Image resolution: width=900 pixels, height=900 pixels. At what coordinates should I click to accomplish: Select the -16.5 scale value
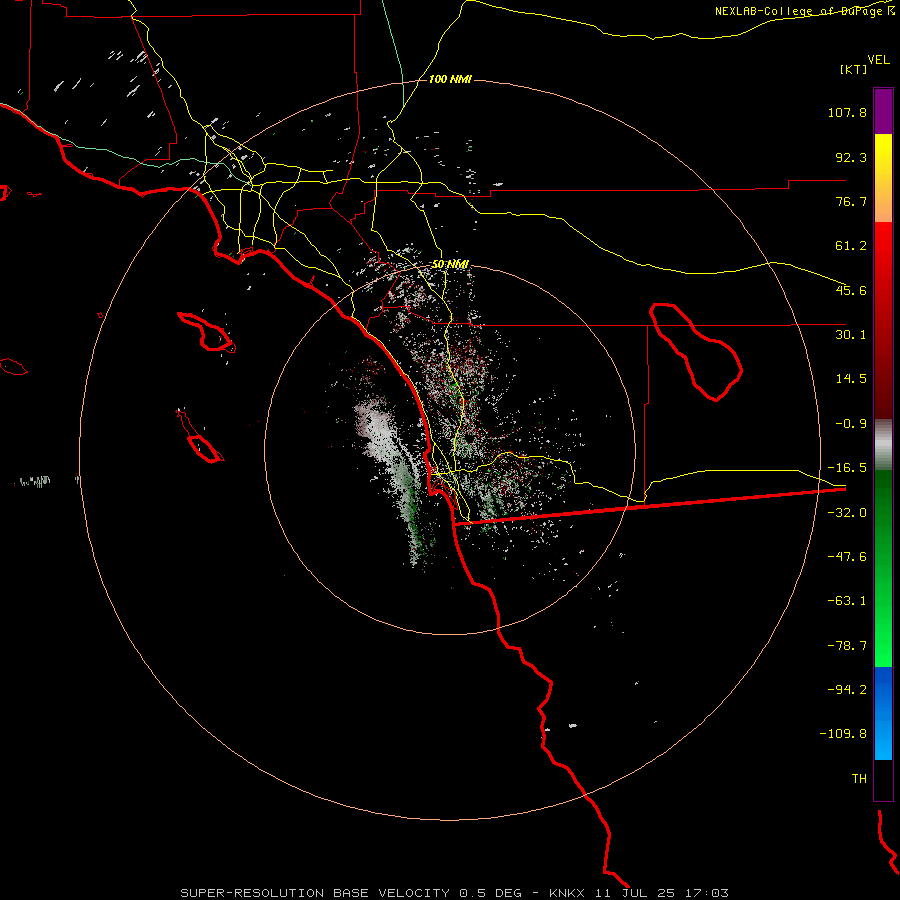point(847,468)
